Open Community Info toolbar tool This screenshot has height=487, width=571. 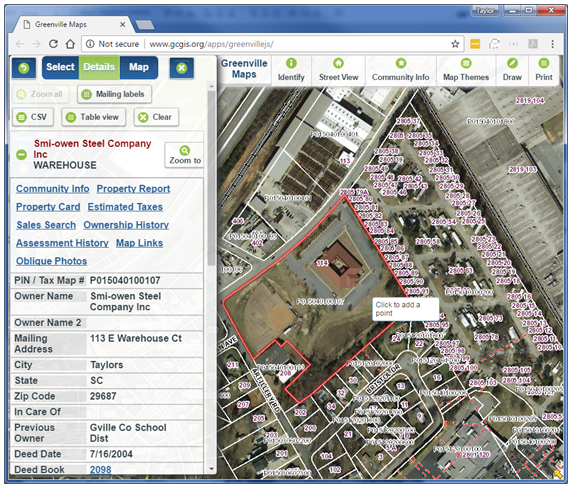401,70
